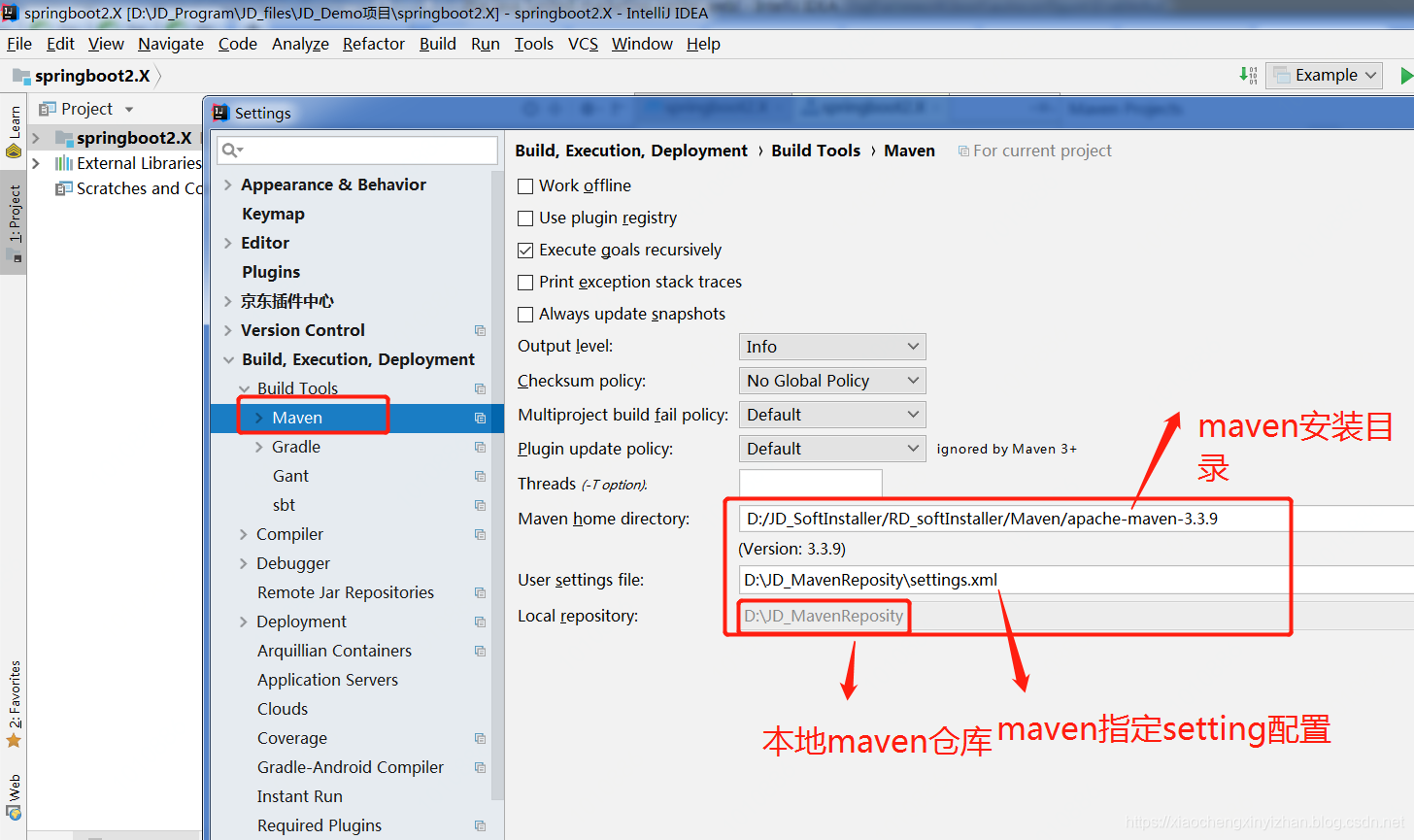
Task: Click the Maven home directory field
Action: click(1076, 519)
